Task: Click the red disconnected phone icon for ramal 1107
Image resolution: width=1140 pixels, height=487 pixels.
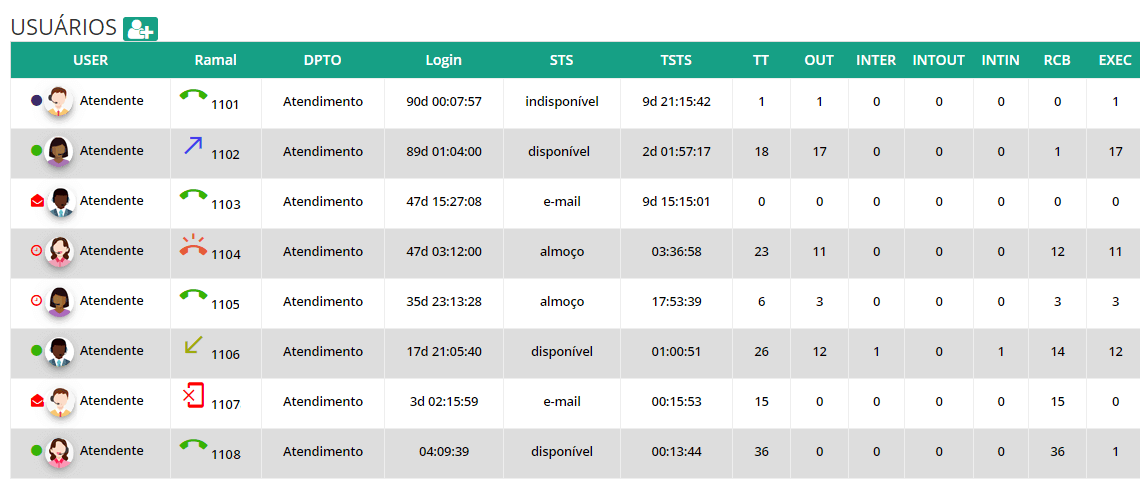Action: click(x=193, y=396)
